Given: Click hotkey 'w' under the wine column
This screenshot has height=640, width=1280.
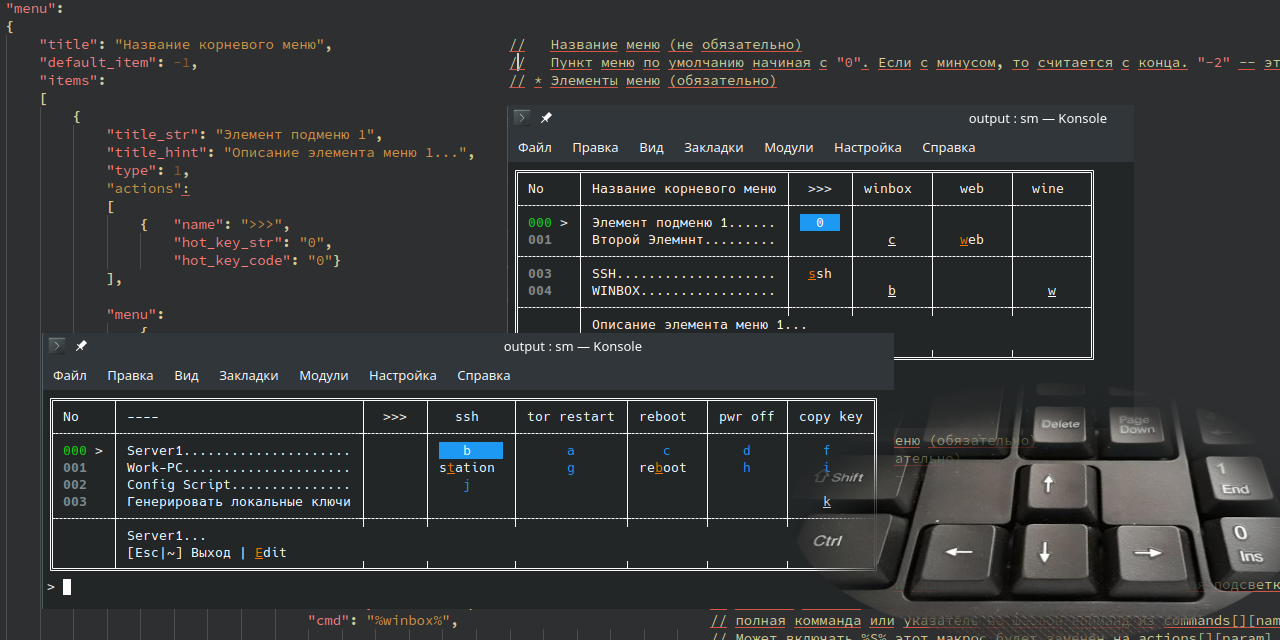Looking at the screenshot, I should 1052,291.
